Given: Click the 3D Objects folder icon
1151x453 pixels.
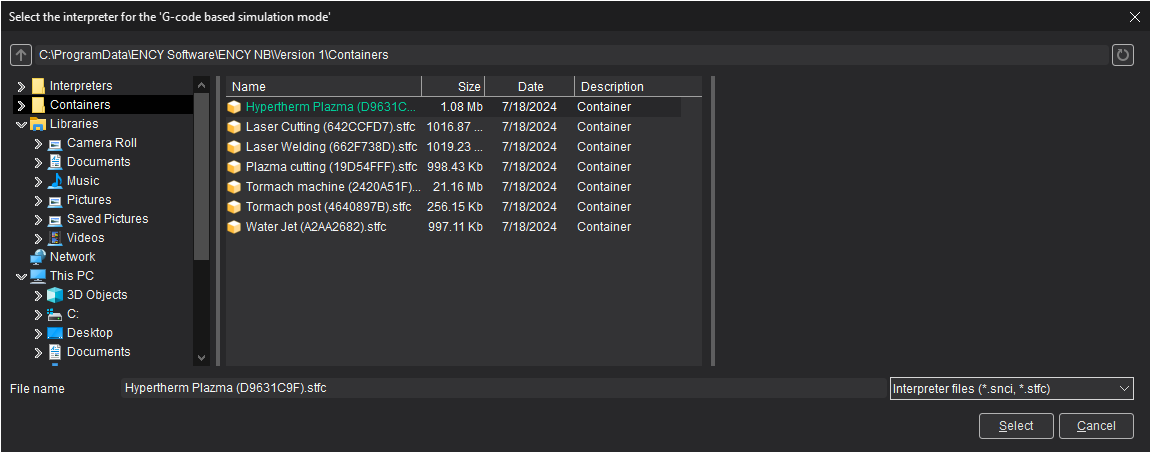Looking at the screenshot, I should (55, 295).
